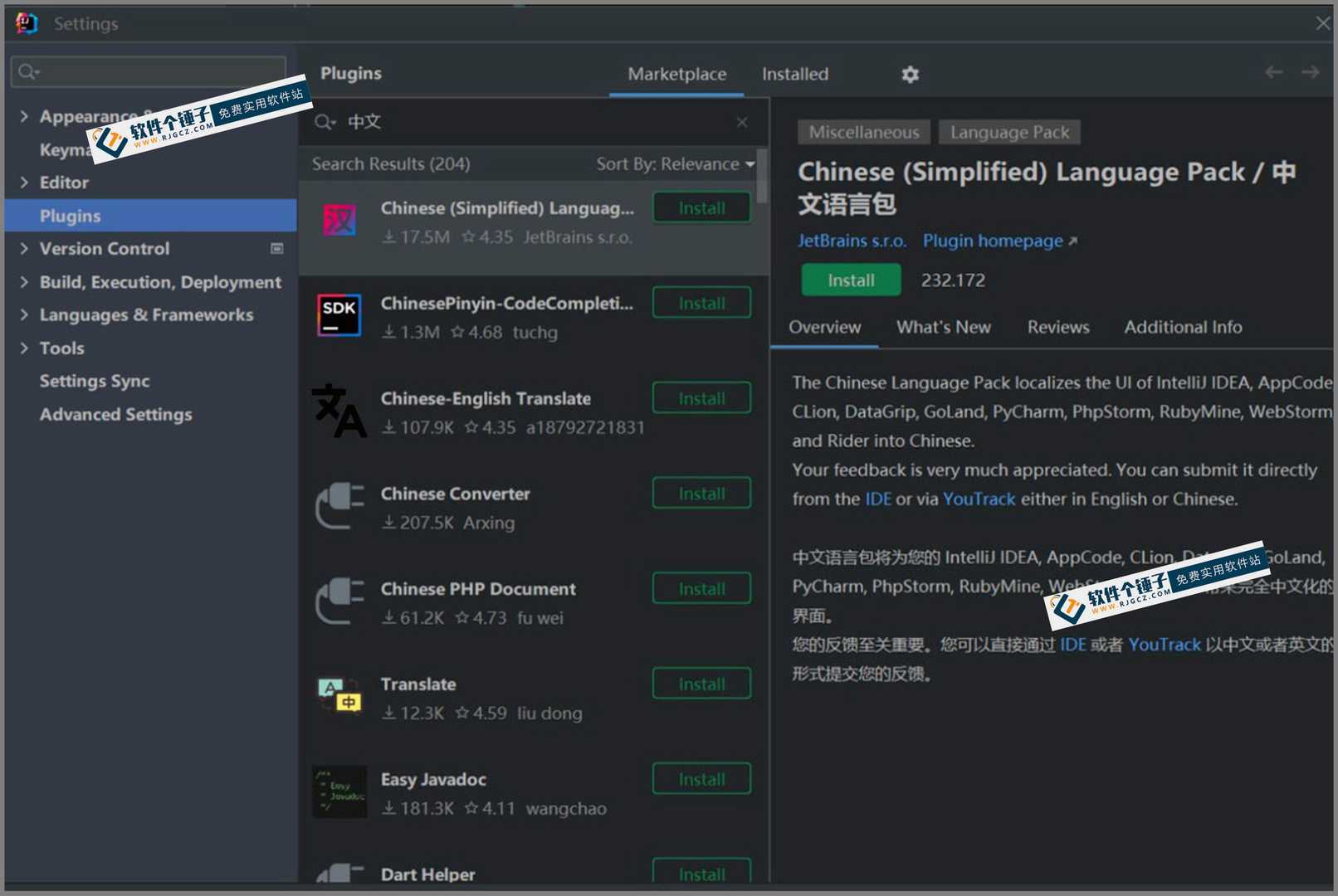The width and height of the screenshot is (1338, 896).
Task: Open the IDE link in English description
Action: 878,499
